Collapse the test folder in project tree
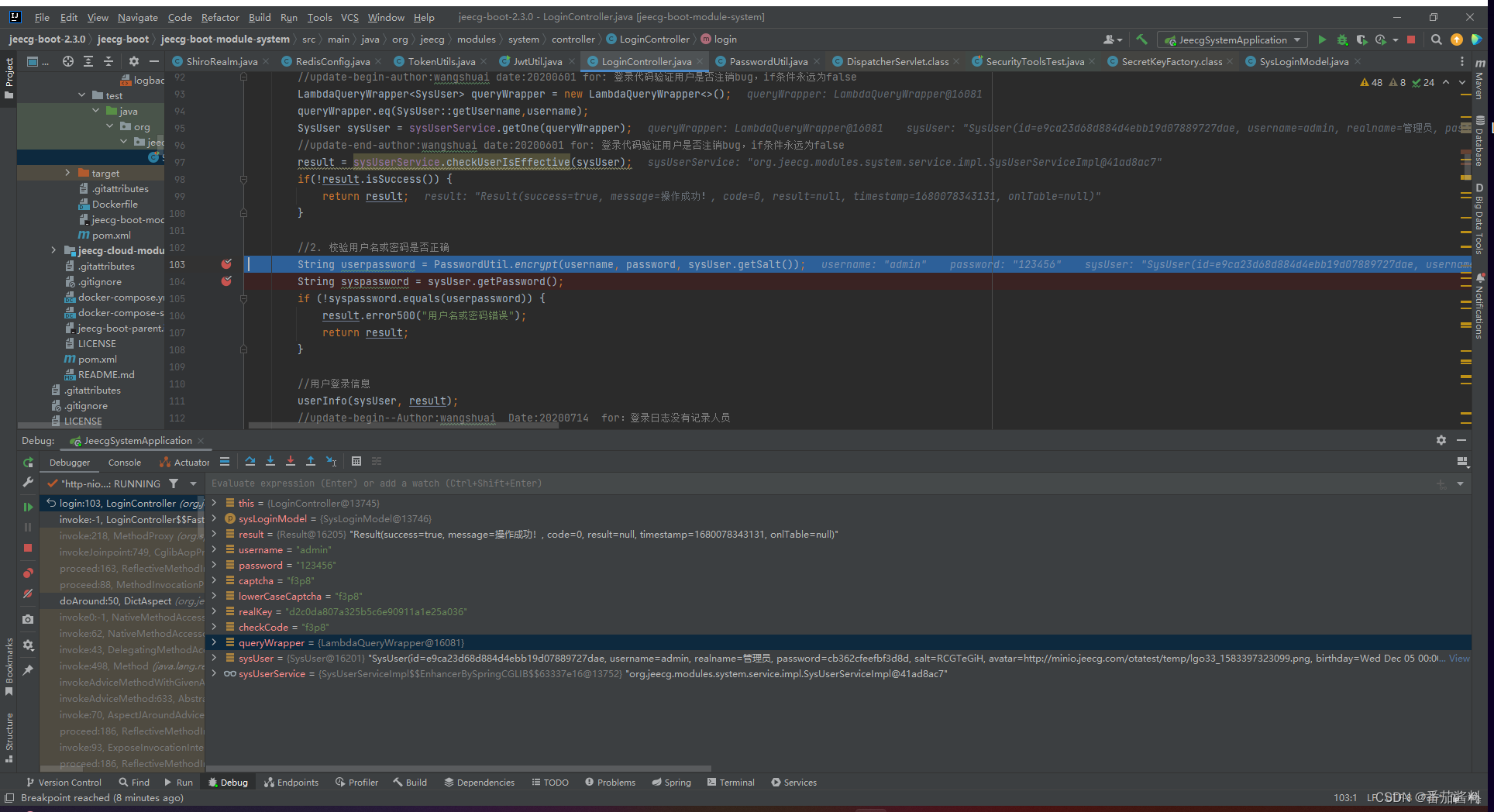 [x=82, y=95]
